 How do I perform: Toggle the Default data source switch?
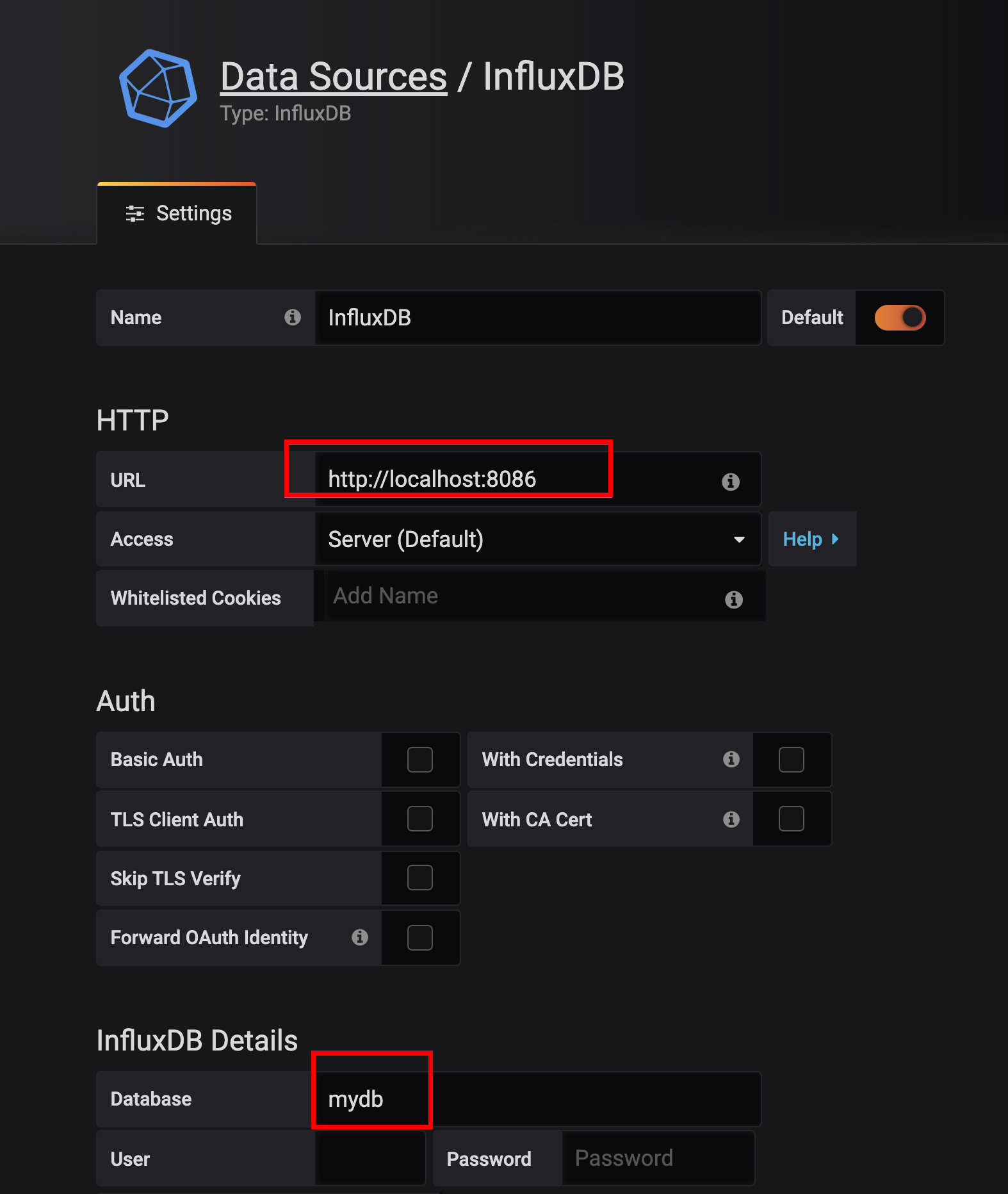click(900, 318)
